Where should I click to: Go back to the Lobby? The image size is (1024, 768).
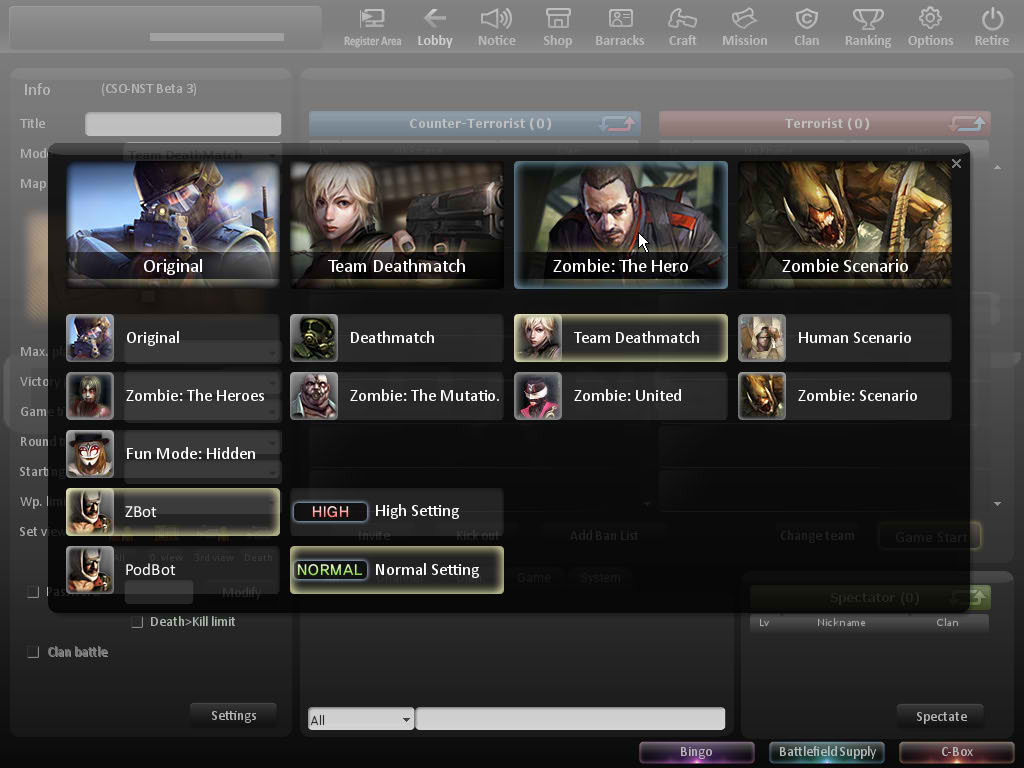(x=435, y=27)
